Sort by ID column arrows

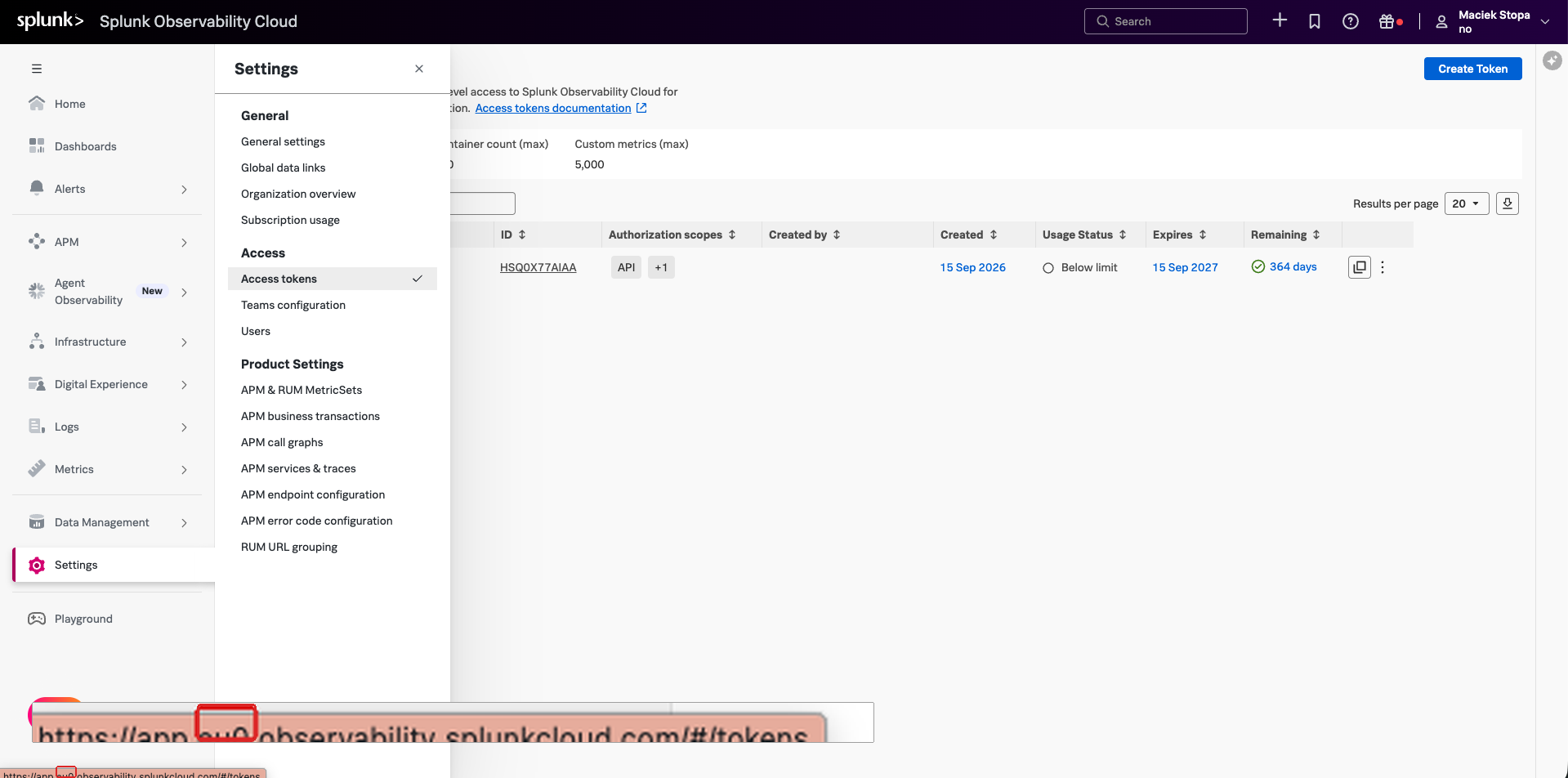pyautogui.click(x=522, y=235)
